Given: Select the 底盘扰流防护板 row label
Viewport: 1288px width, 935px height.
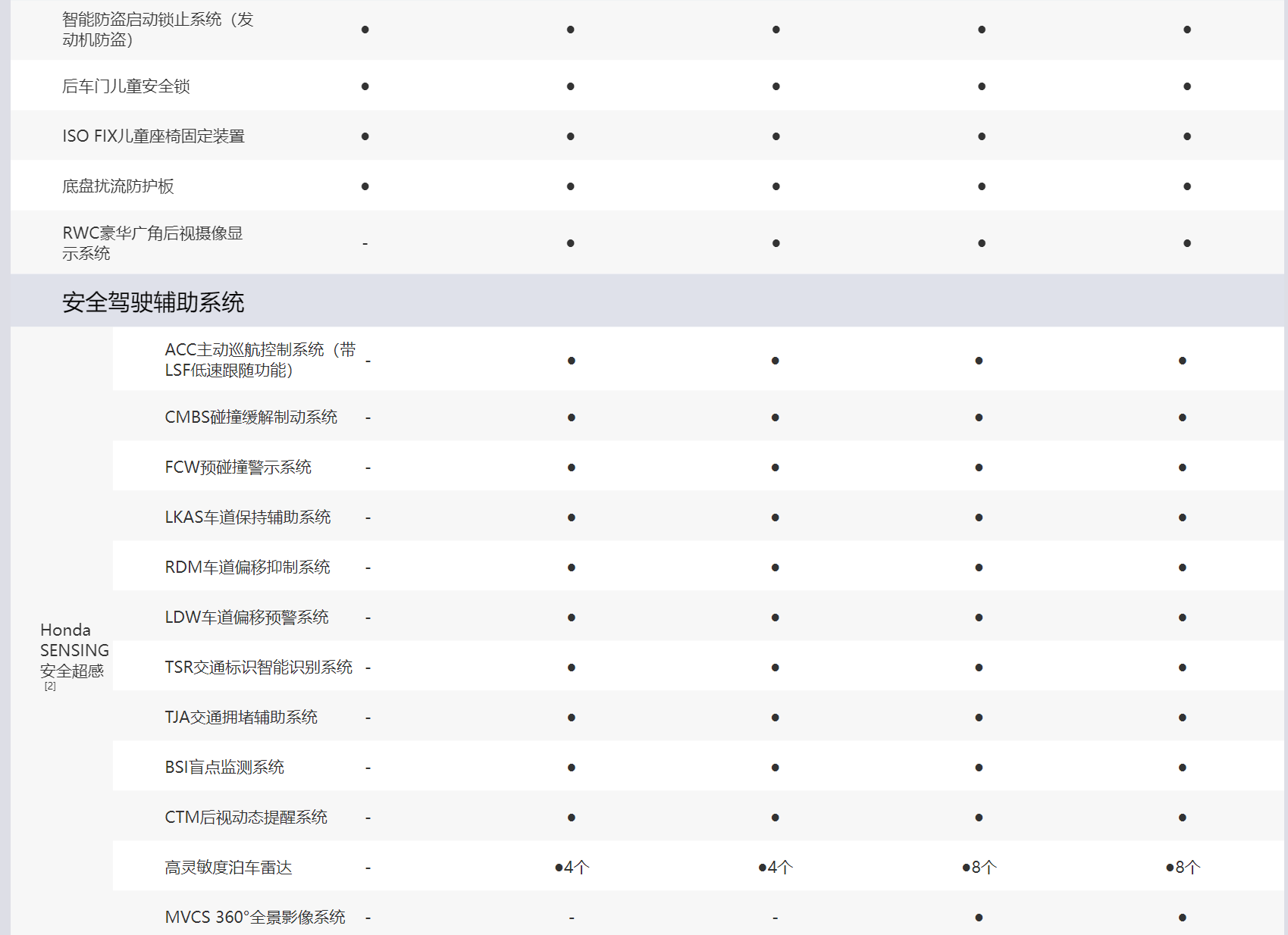Looking at the screenshot, I should 118,186.
